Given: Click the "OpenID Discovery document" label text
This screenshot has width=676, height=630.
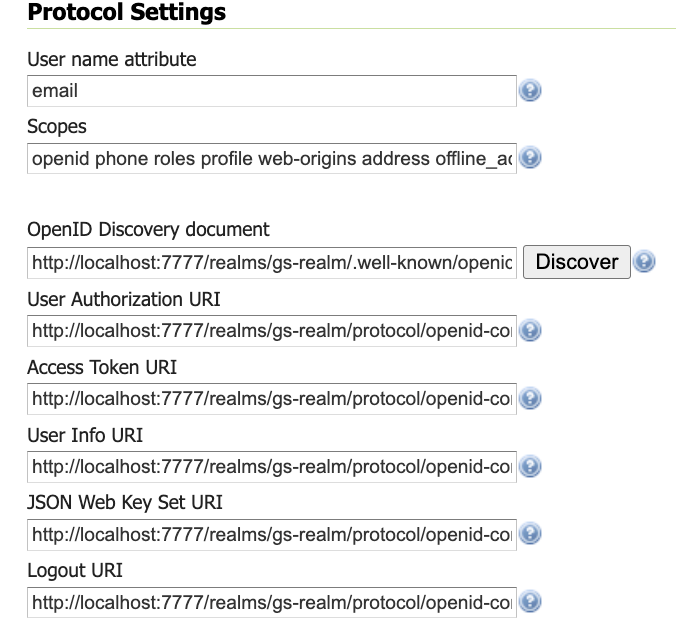Looking at the screenshot, I should point(148,229).
